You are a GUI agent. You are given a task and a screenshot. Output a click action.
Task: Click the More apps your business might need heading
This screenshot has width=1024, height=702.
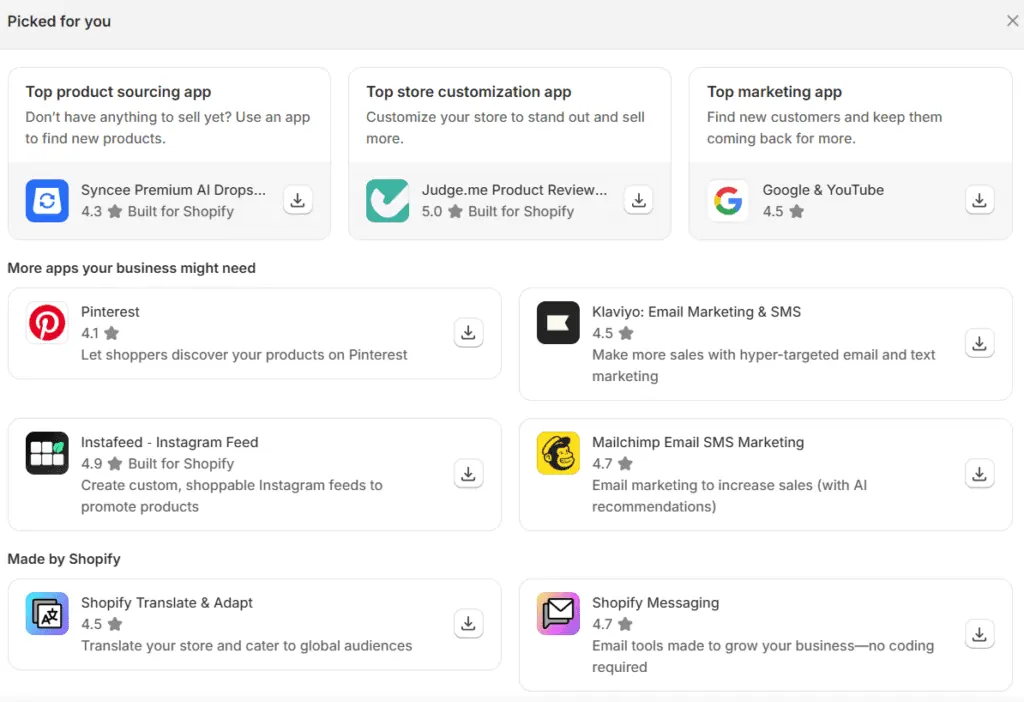tap(131, 268)
